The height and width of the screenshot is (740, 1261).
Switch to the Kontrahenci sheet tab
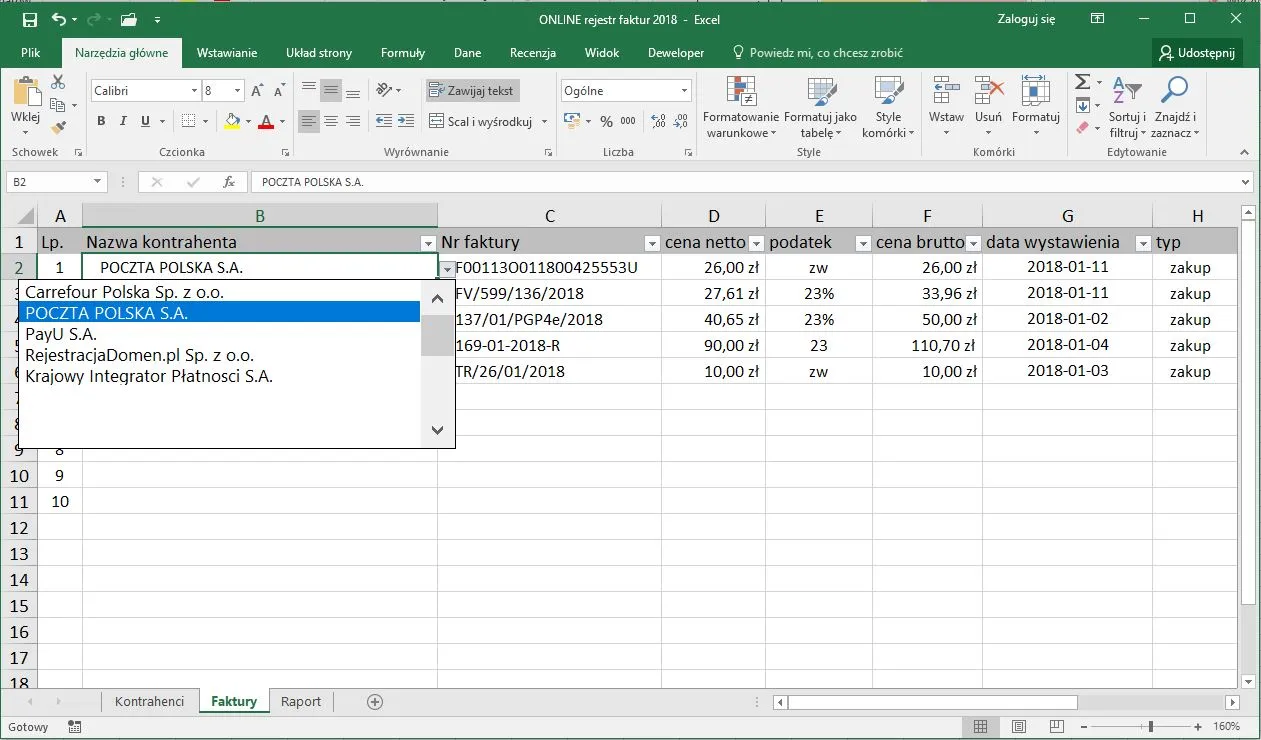click(x=149, y=702)
